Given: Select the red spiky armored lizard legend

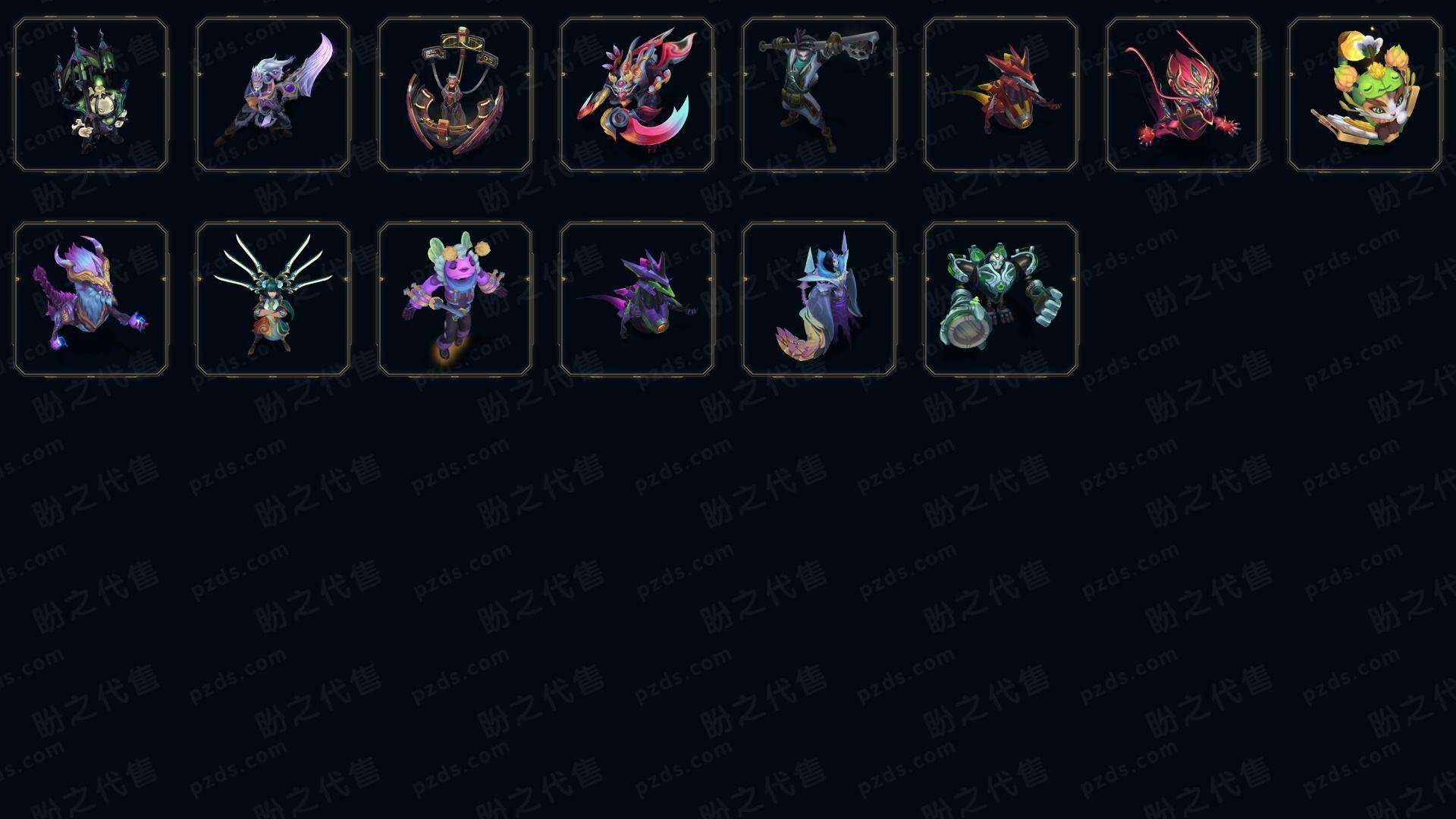Looking at the screenshot, I should pyautogui.click(x=1001, y=95).
